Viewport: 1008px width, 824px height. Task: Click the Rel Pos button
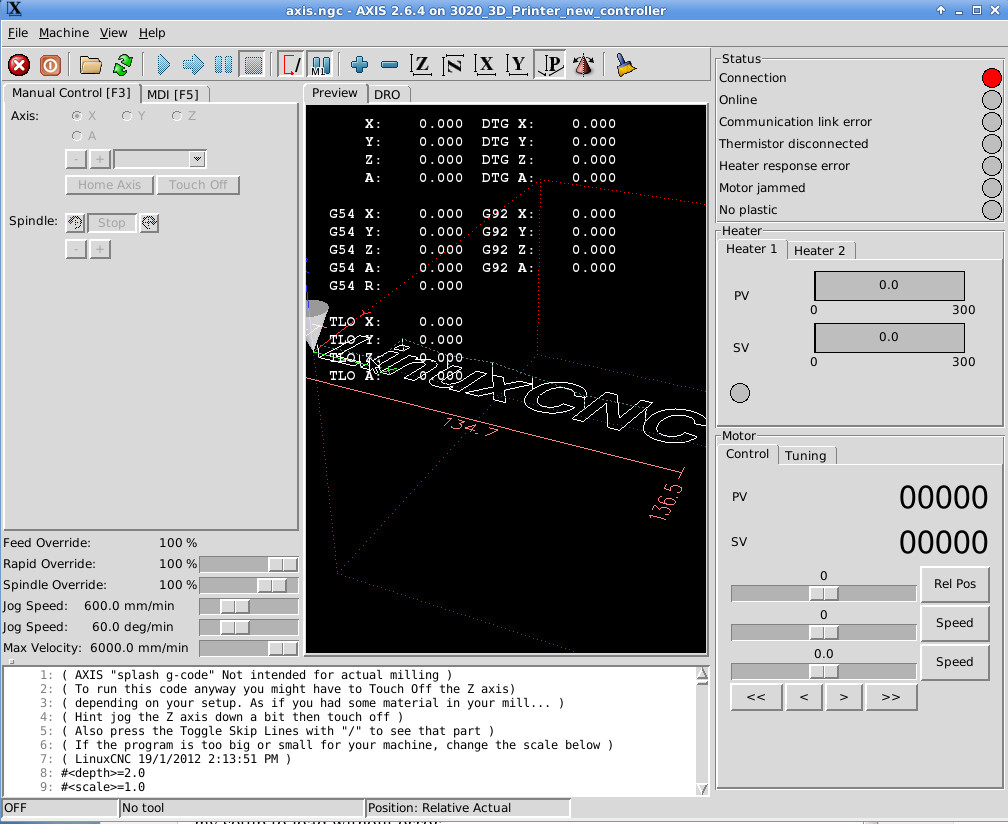(x=954, y=584)
